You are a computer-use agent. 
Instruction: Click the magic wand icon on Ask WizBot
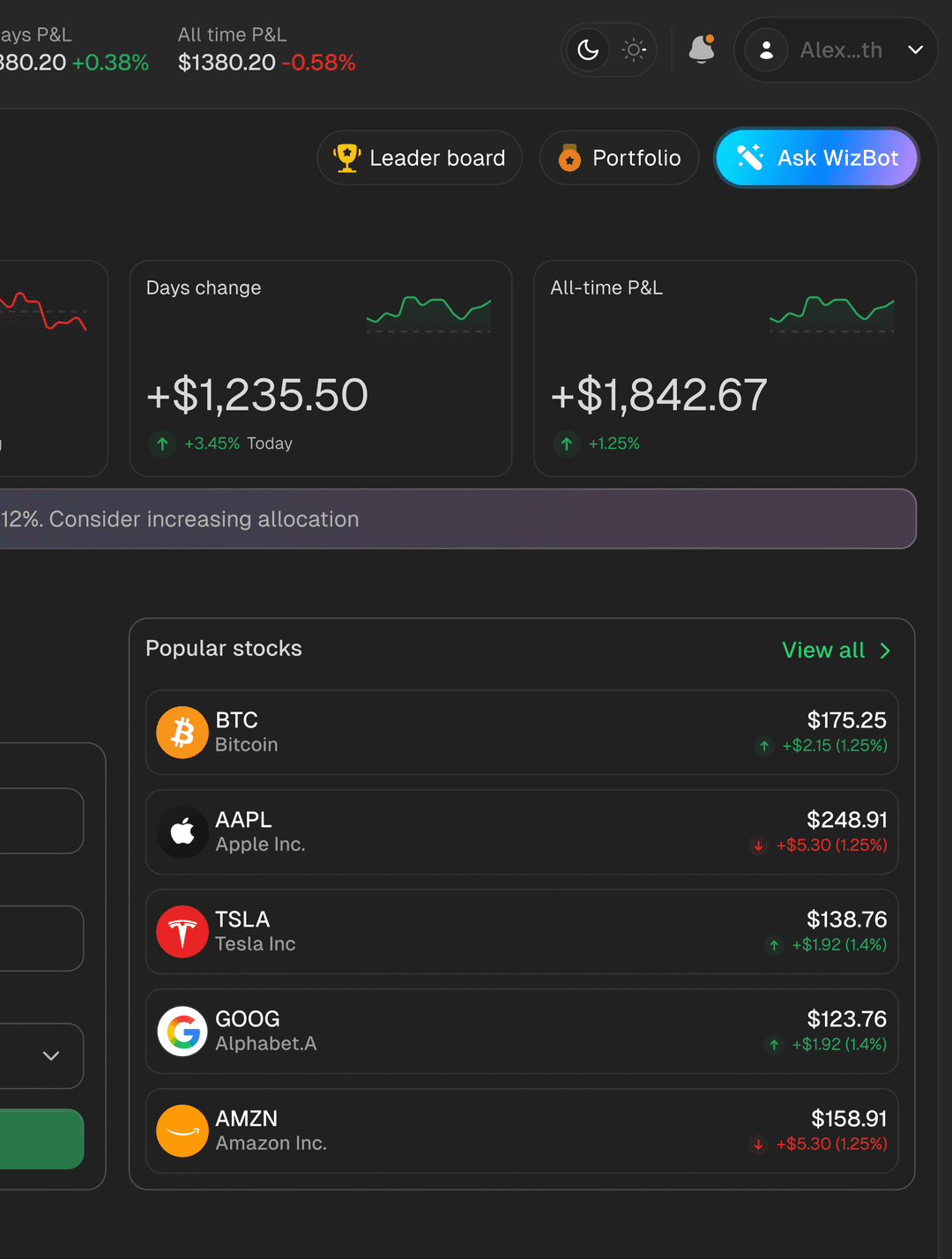pos(751,157)
